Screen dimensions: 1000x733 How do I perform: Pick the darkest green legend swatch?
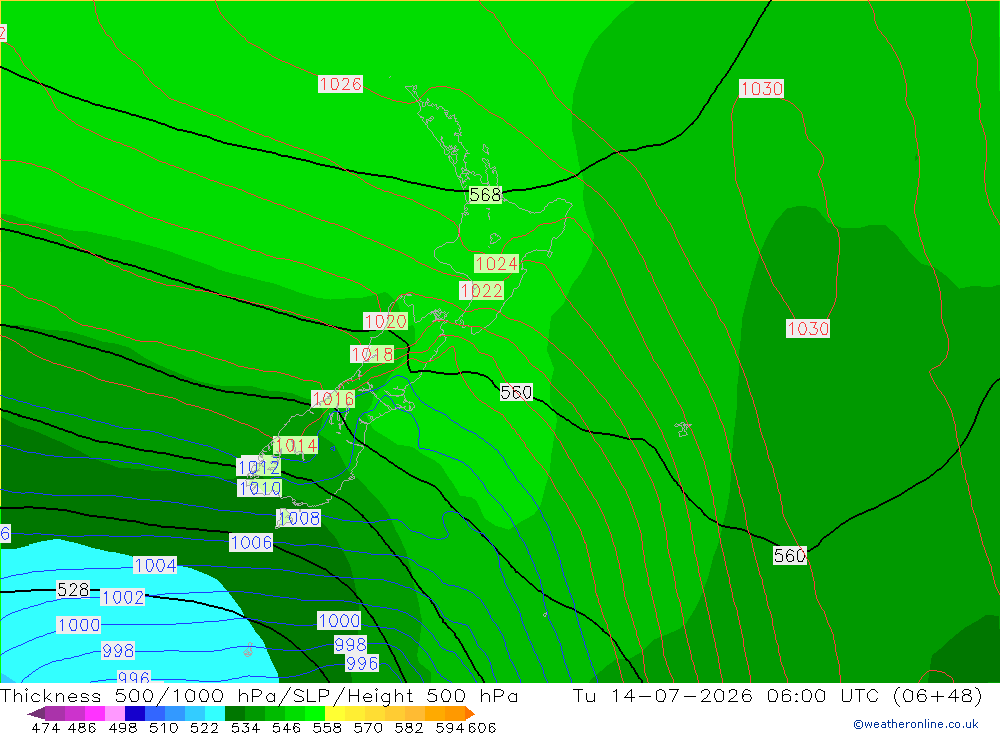235,713
